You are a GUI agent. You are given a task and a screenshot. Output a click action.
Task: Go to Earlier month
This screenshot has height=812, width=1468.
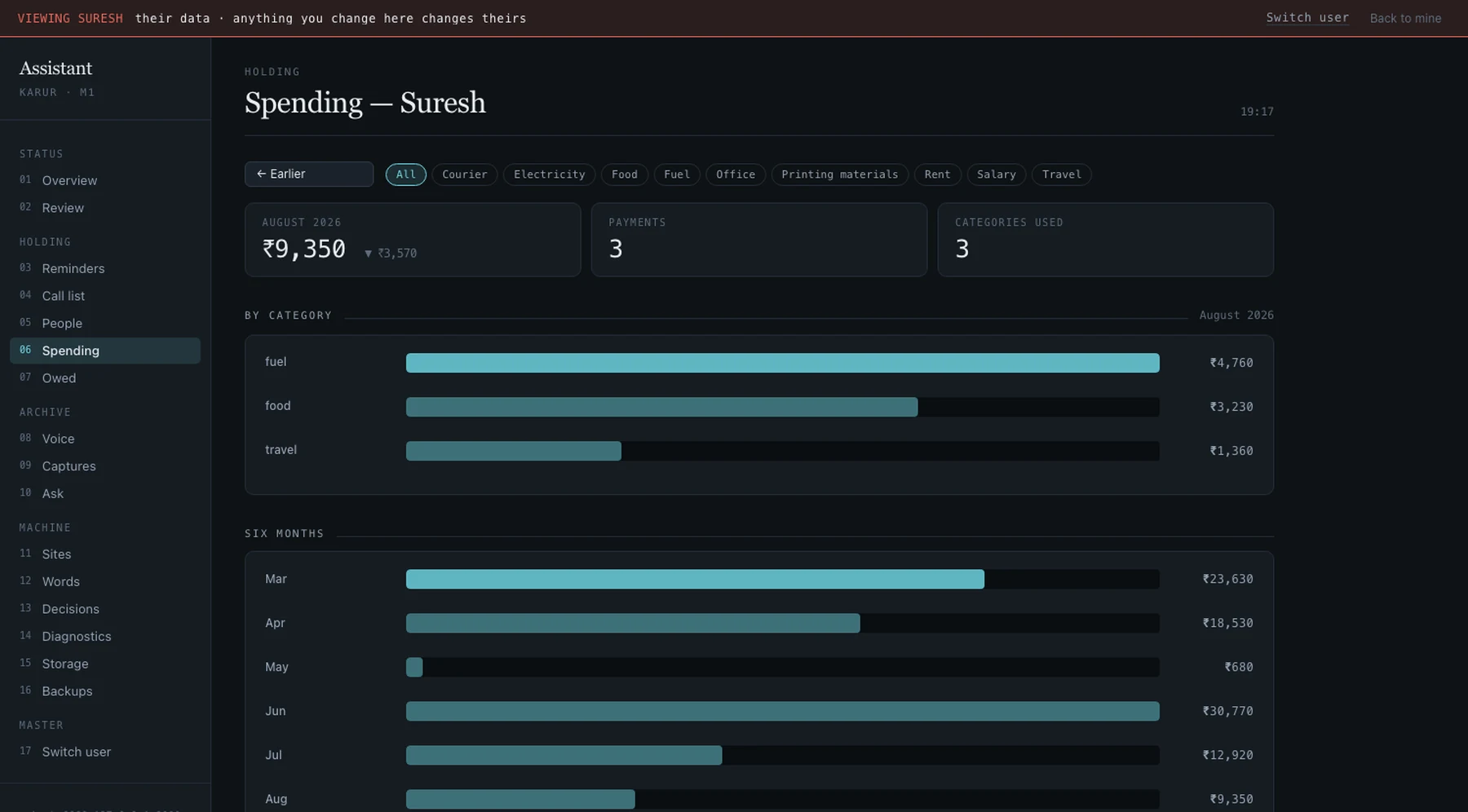click(x=309, y=174)
